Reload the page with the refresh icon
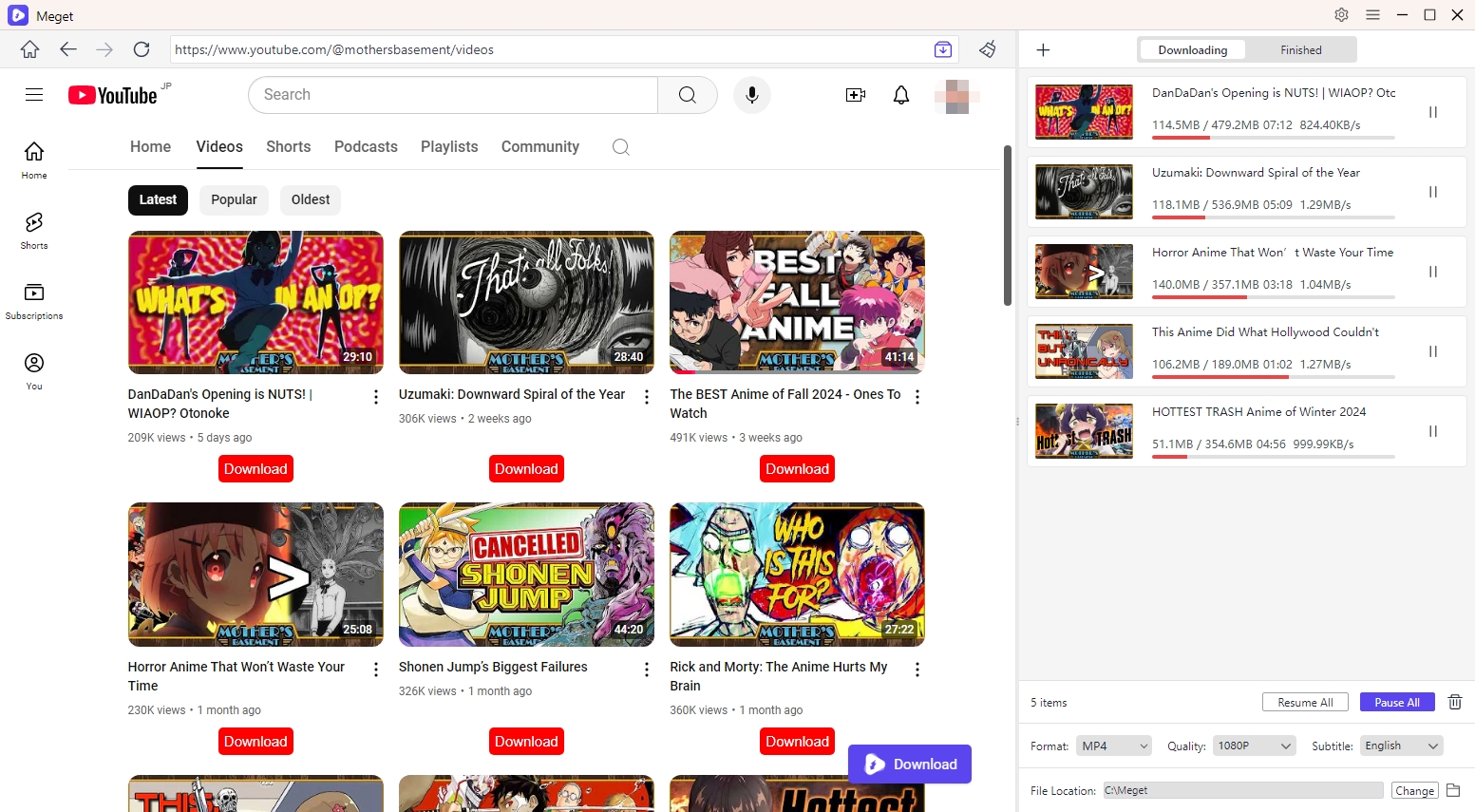This screenshot has height=812, width=1475. (x=142, y=49)
